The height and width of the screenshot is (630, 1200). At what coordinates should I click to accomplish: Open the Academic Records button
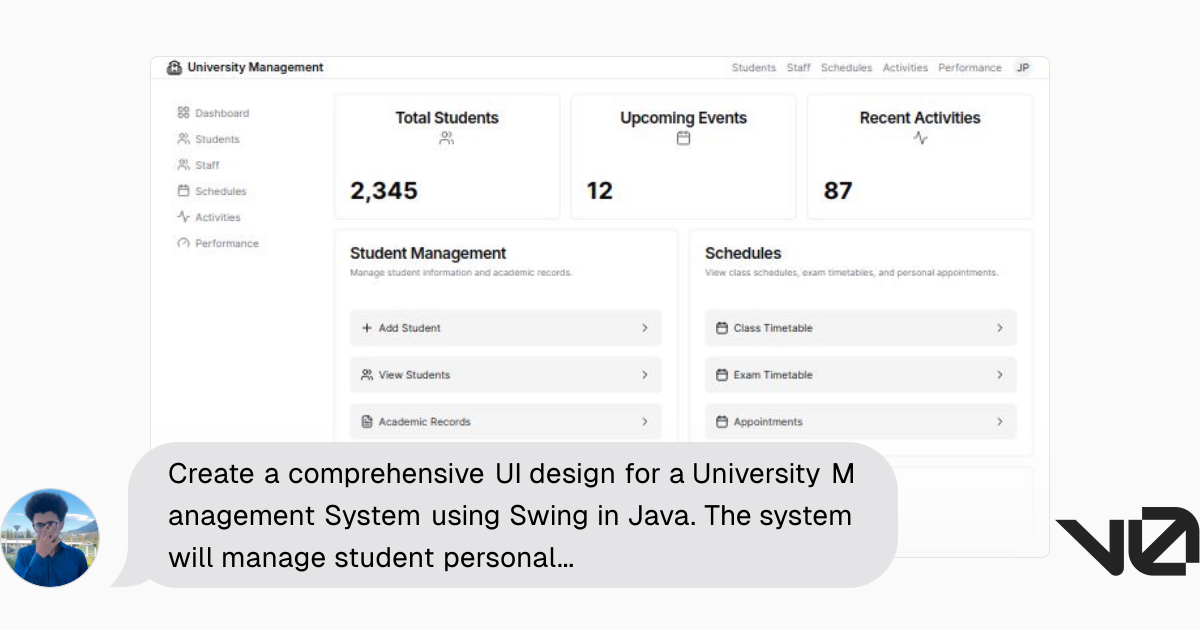(506, 422)
